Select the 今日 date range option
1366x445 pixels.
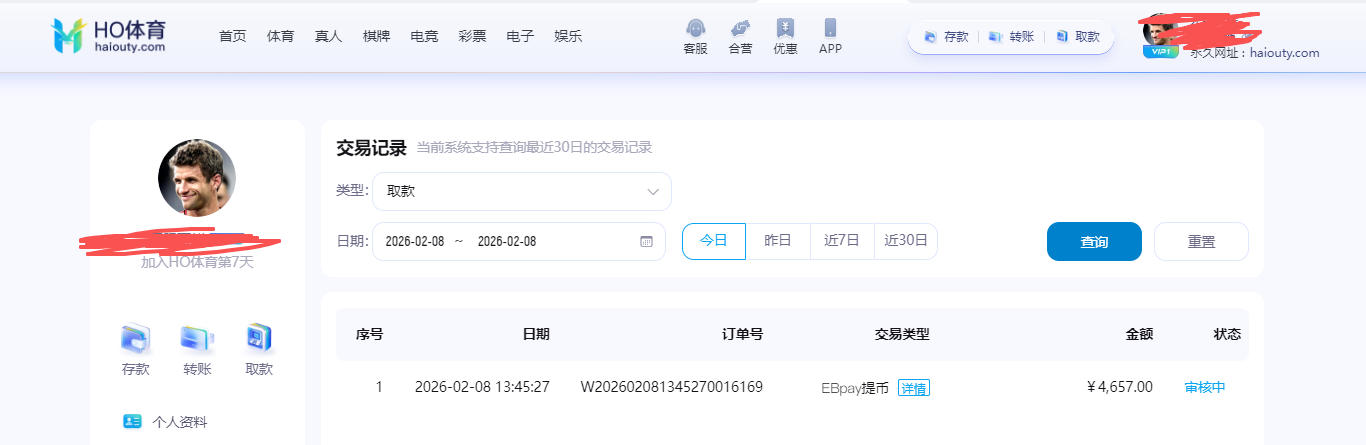[x=713, y=241]
